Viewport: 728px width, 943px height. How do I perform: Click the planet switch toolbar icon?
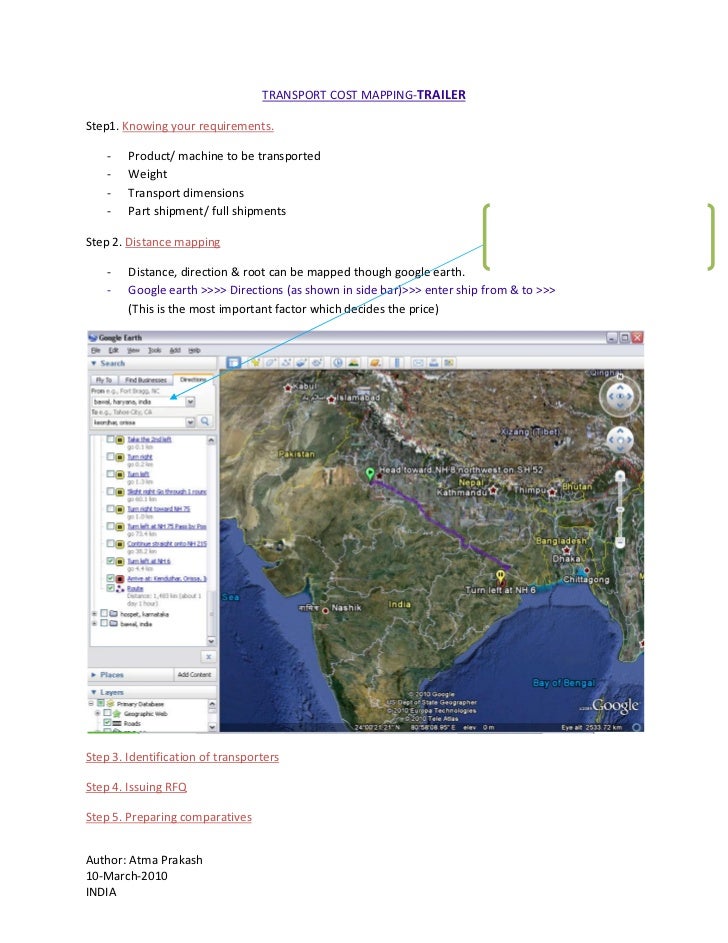click(375, 362)
